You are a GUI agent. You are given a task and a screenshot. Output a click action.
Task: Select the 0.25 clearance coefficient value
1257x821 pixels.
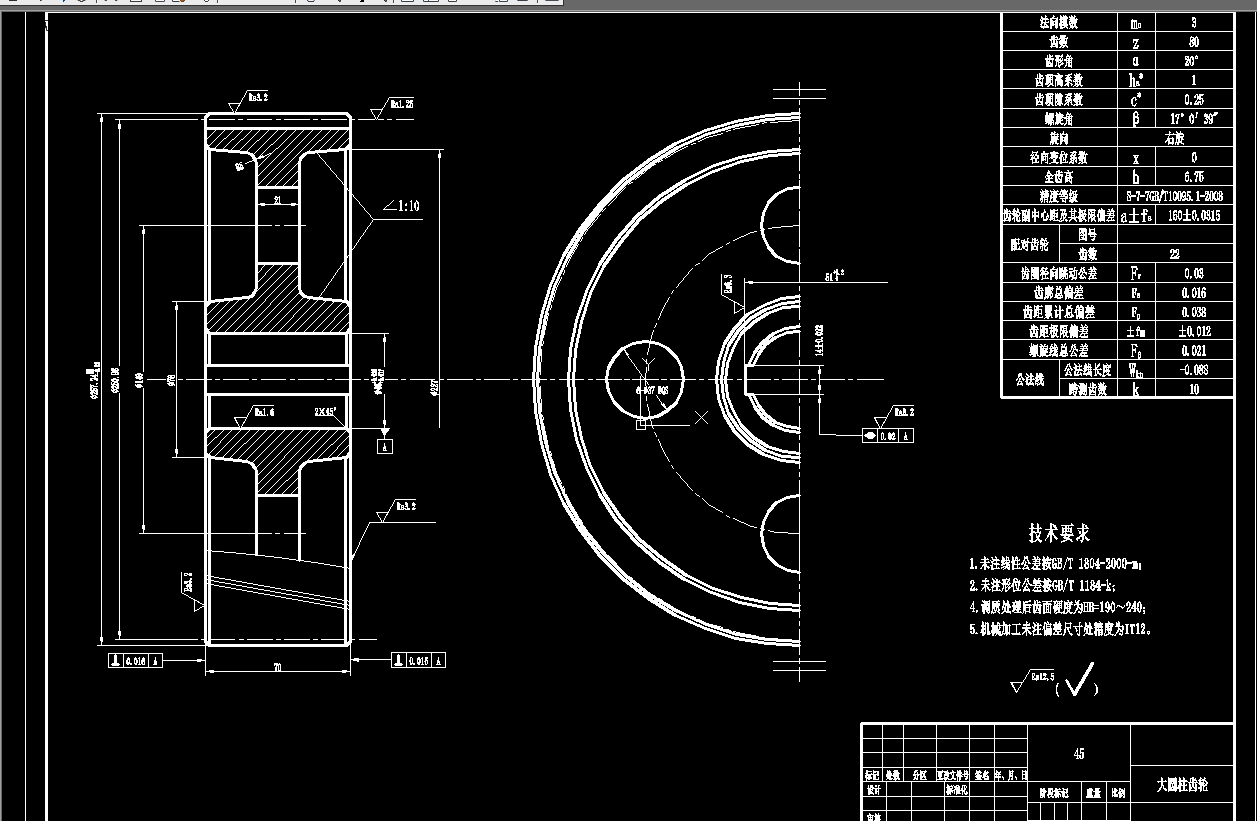(1192, 100)
